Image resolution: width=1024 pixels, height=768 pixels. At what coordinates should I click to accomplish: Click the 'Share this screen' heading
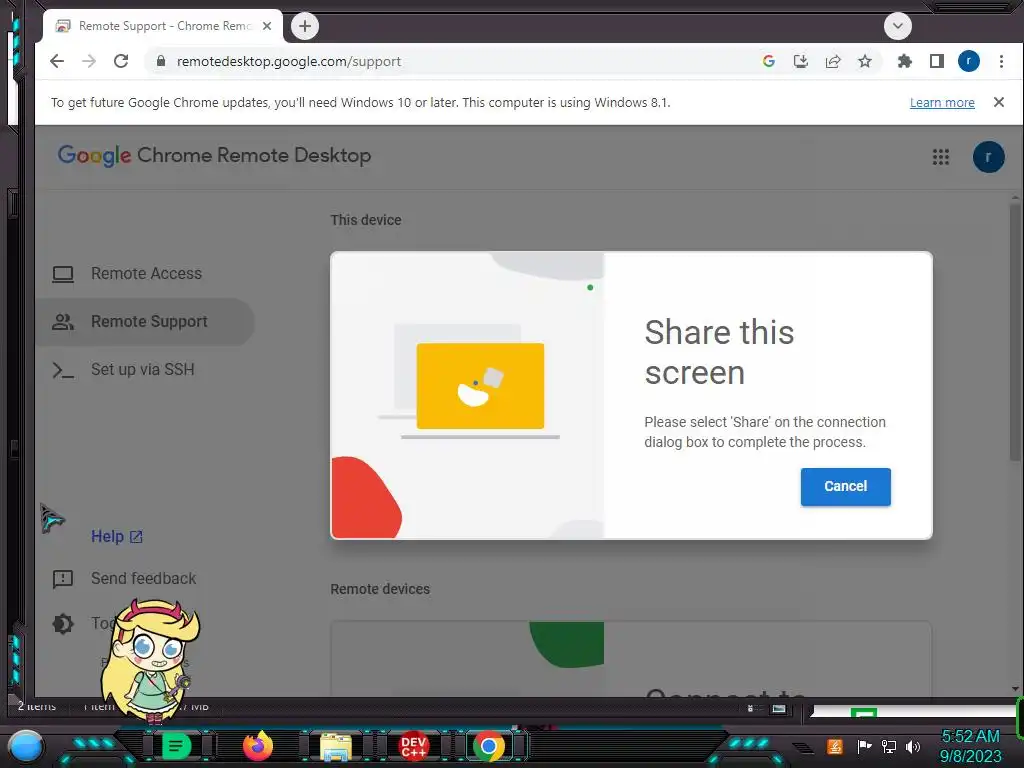tap(719, 352)
